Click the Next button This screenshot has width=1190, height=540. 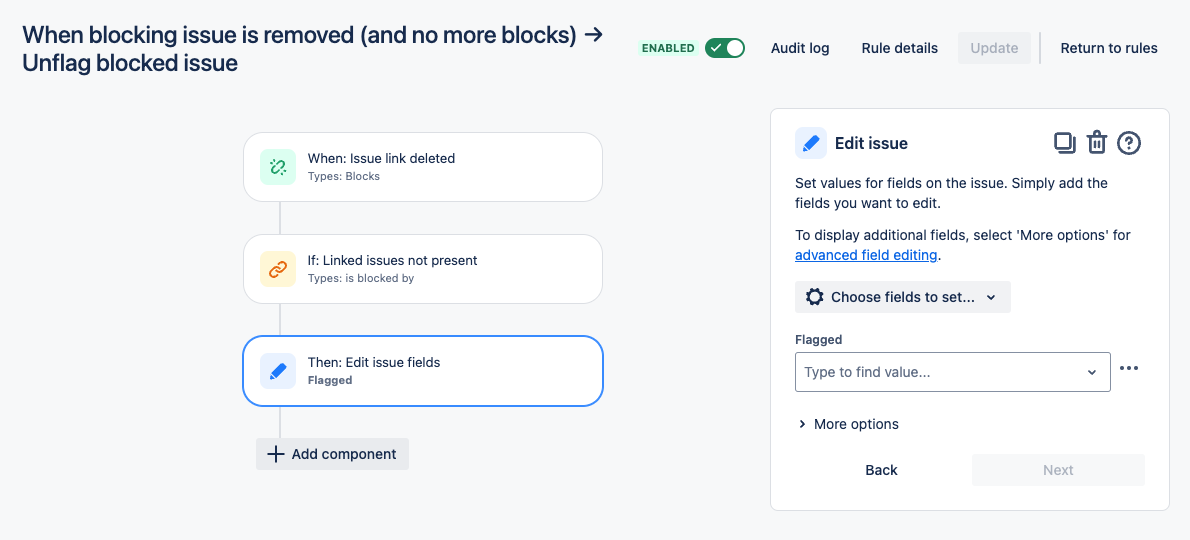pos(1058,470)
